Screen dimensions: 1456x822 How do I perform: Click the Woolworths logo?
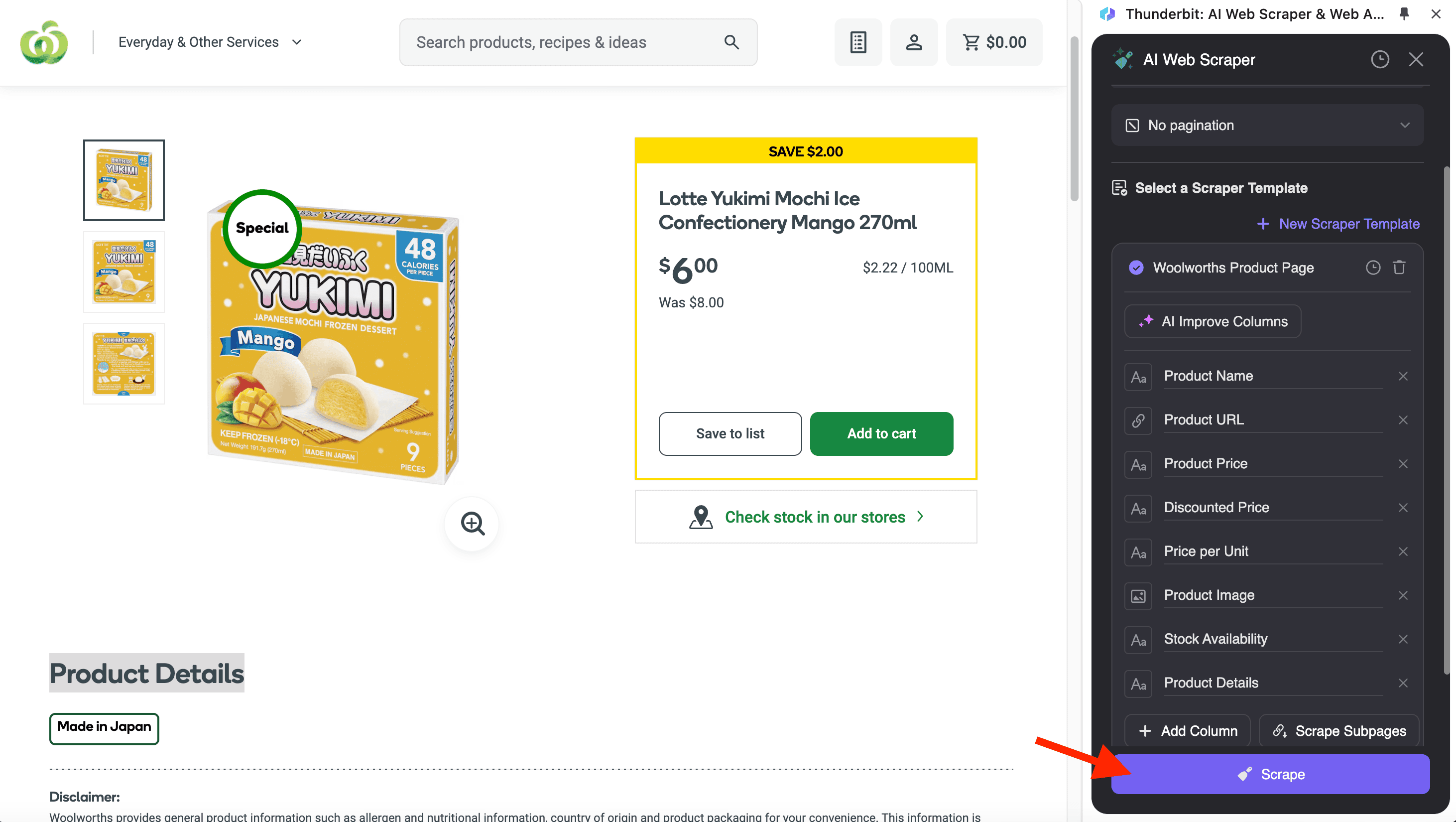pyautogui.click(x=43, y=42)
